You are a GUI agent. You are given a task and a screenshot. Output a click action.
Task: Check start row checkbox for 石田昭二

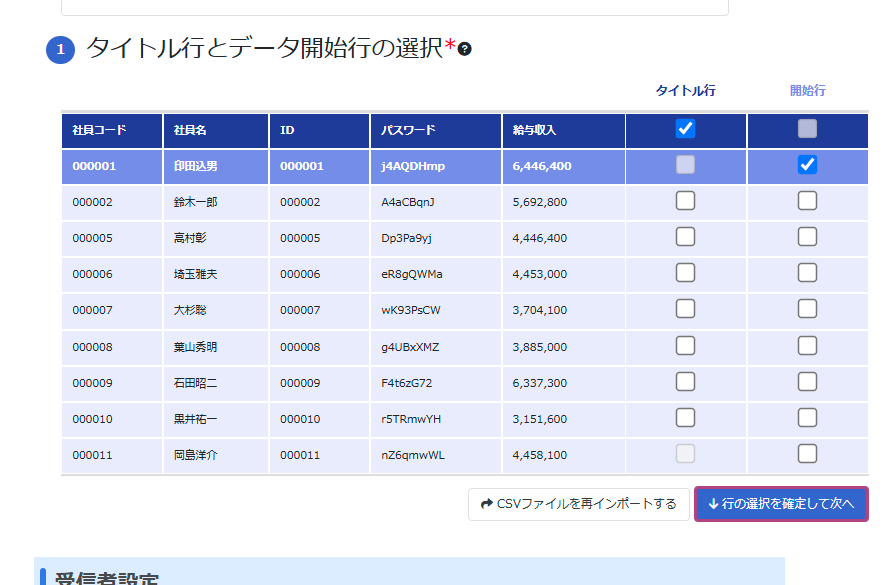(807, 382)
